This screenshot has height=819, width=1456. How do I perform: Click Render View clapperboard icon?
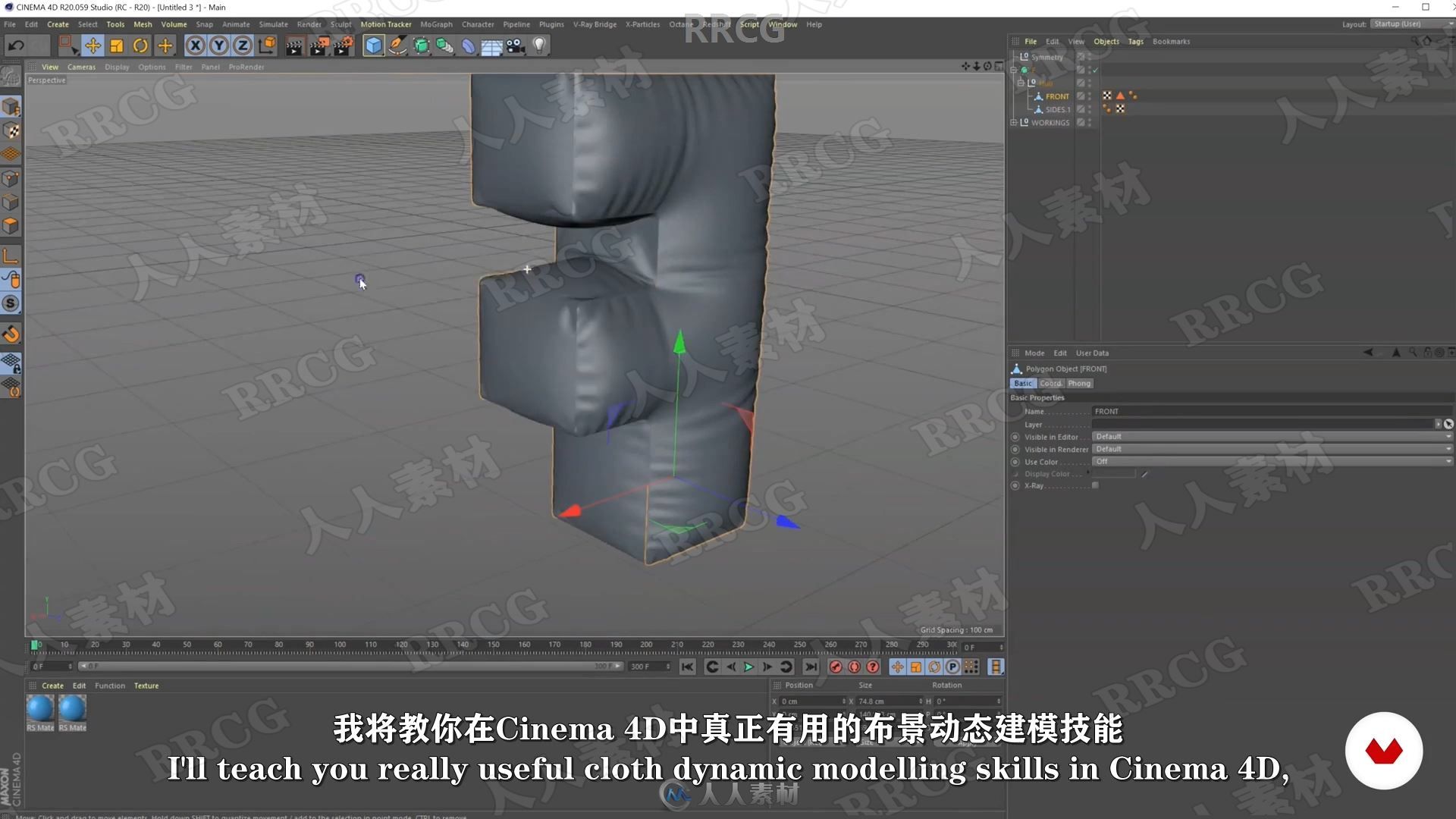294,46
